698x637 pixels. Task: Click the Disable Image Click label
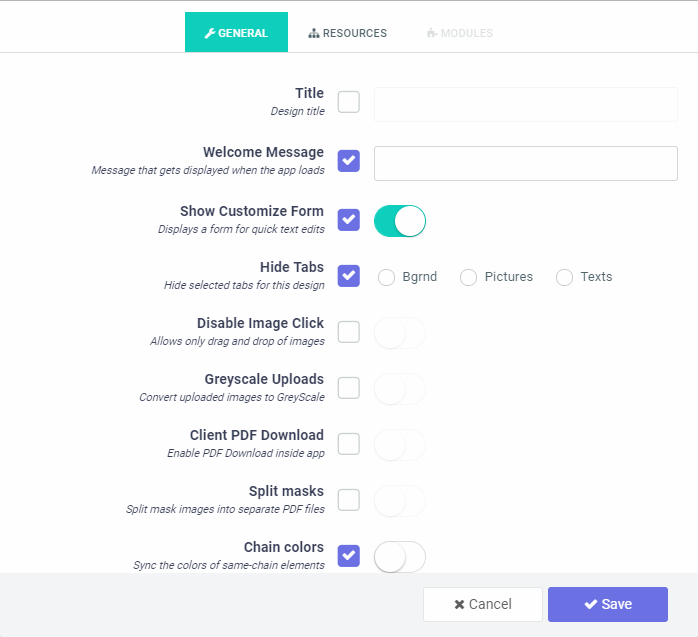[260, 323]
